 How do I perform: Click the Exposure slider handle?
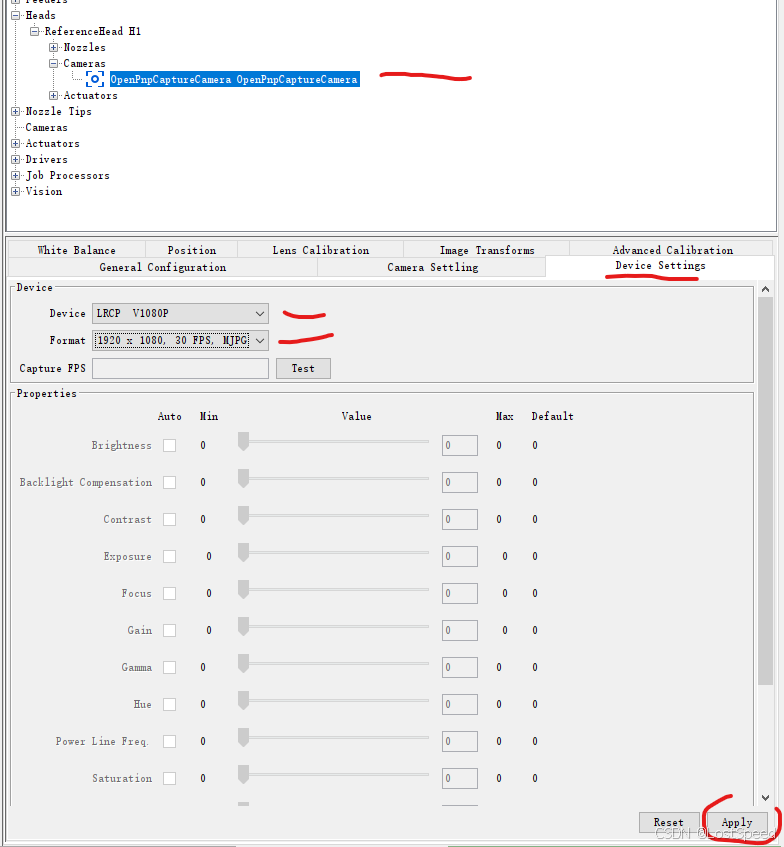(244, 553)
